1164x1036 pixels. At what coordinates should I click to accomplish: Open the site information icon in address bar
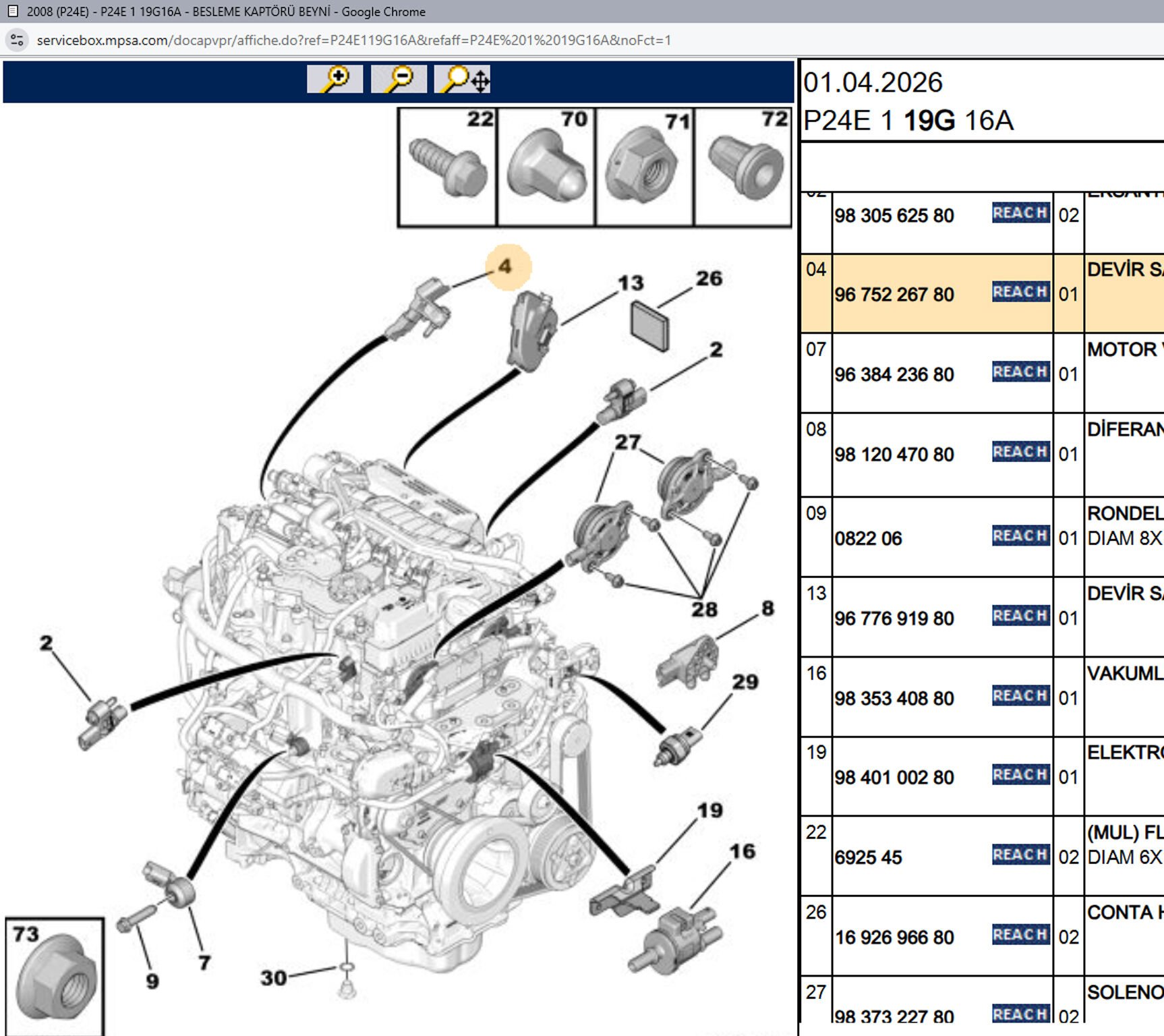tap(17, 40)
